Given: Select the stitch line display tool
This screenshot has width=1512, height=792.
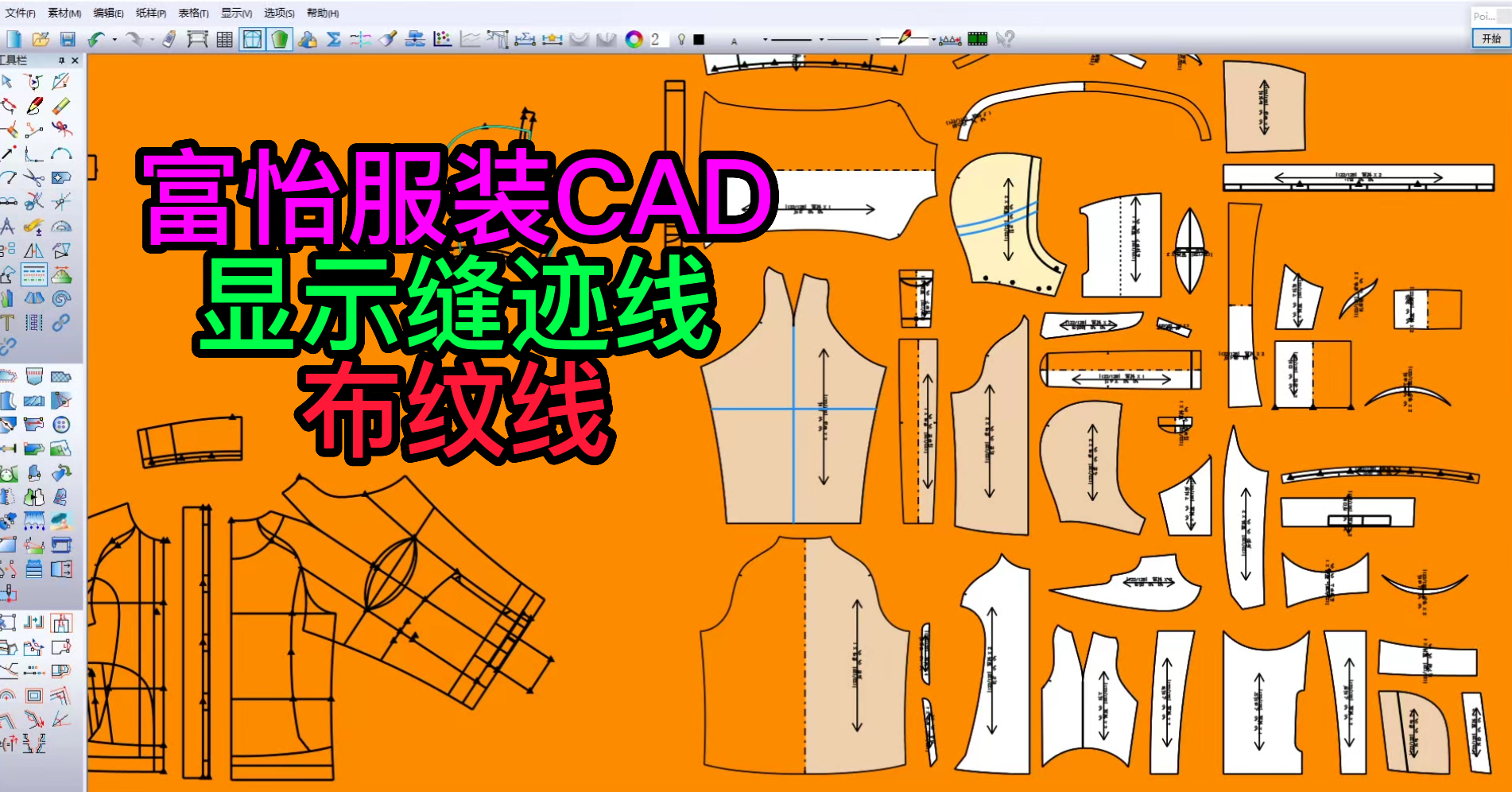Looking at the screenshot, I should [x=34, y=274].
